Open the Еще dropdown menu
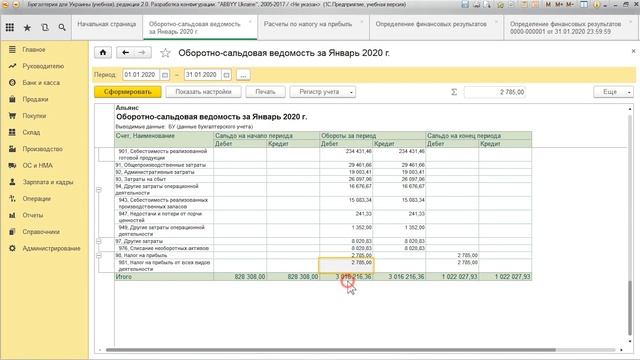Screen dimensions: 640x360 [x=613, y=92]
